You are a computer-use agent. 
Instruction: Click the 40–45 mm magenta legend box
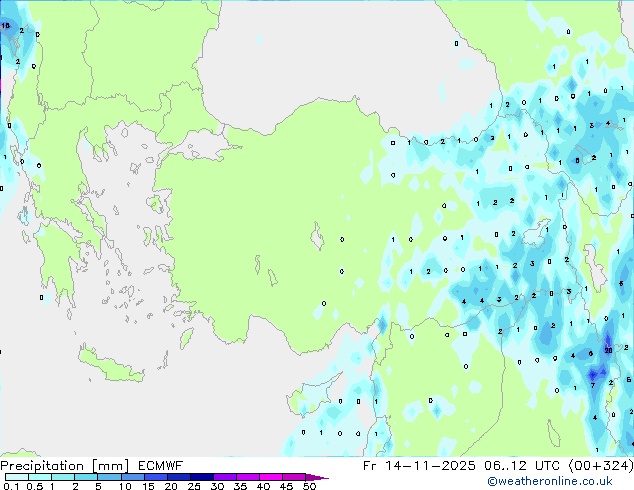[271, 477]
